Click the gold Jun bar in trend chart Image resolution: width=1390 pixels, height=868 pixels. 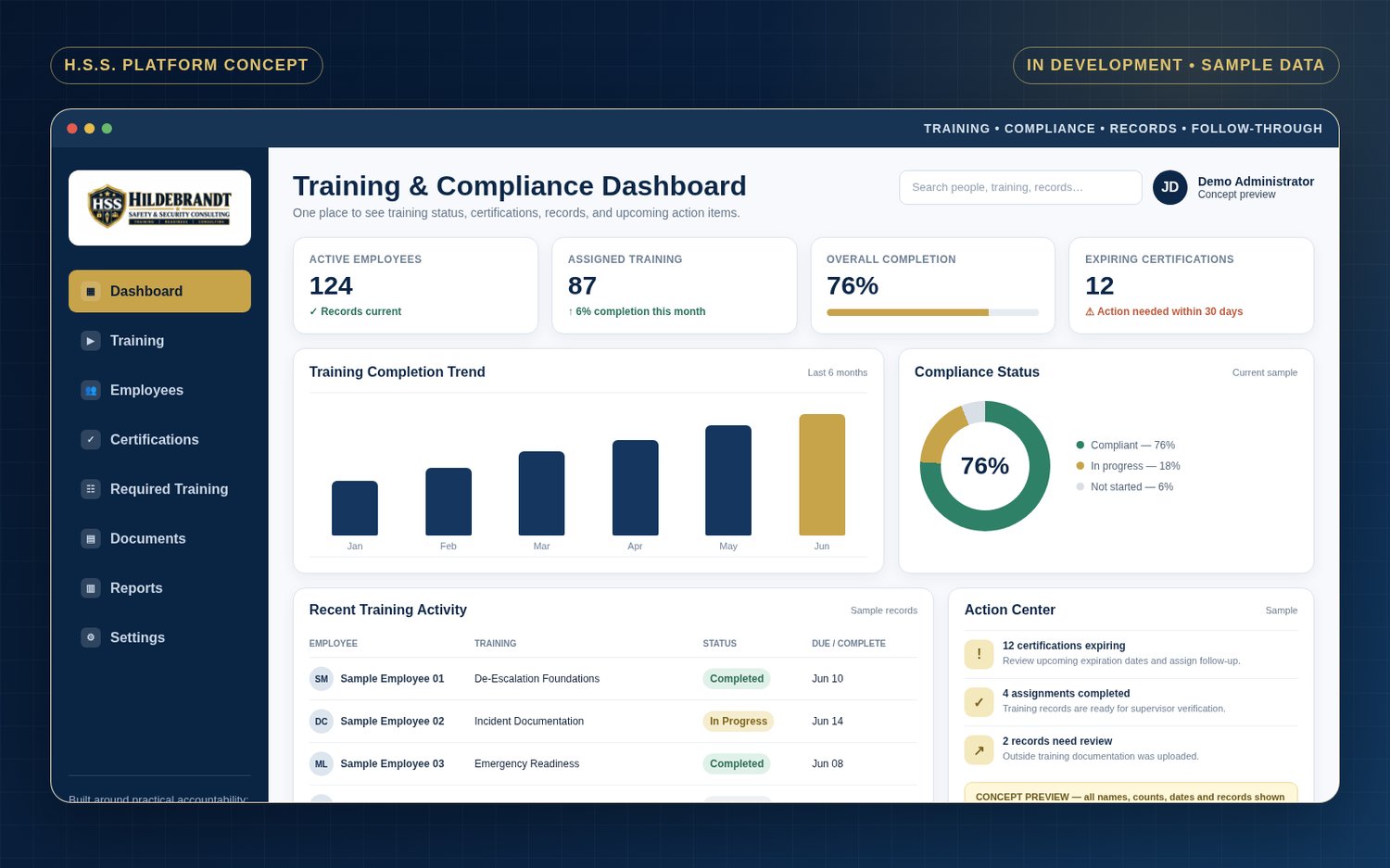point(822,474)
